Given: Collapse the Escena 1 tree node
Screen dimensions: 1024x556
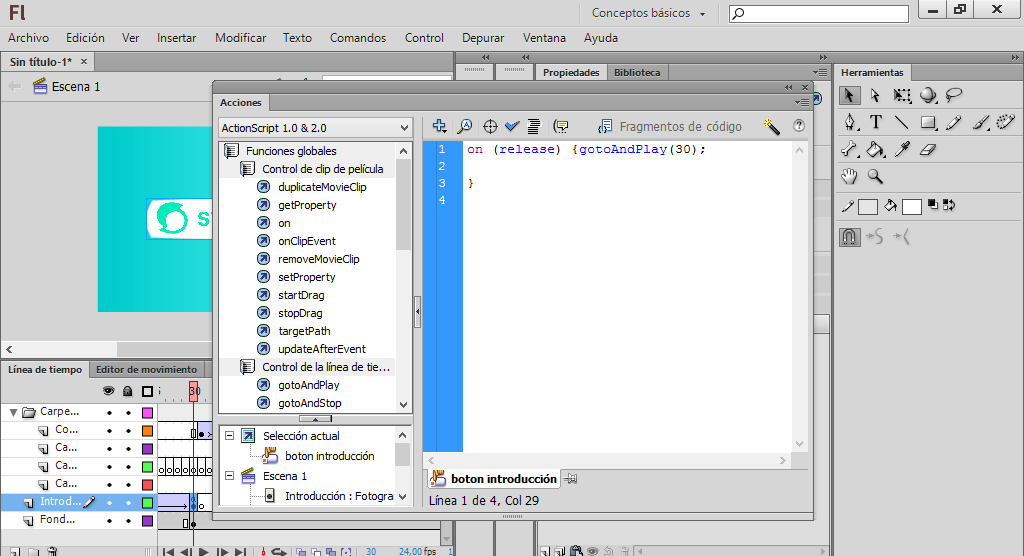Looking at the screenshot, I should point(230,476).
